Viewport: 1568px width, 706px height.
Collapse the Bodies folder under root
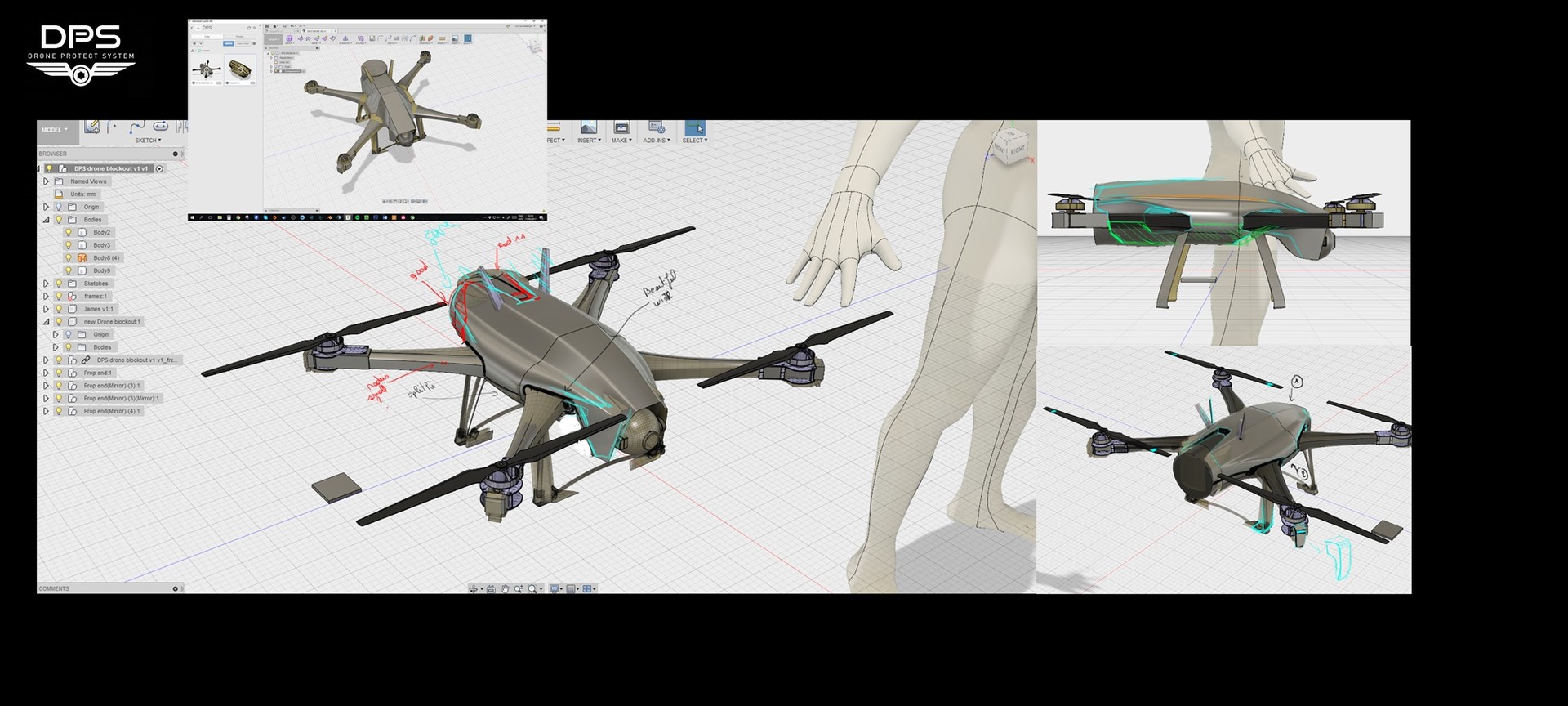pos(46,220)
